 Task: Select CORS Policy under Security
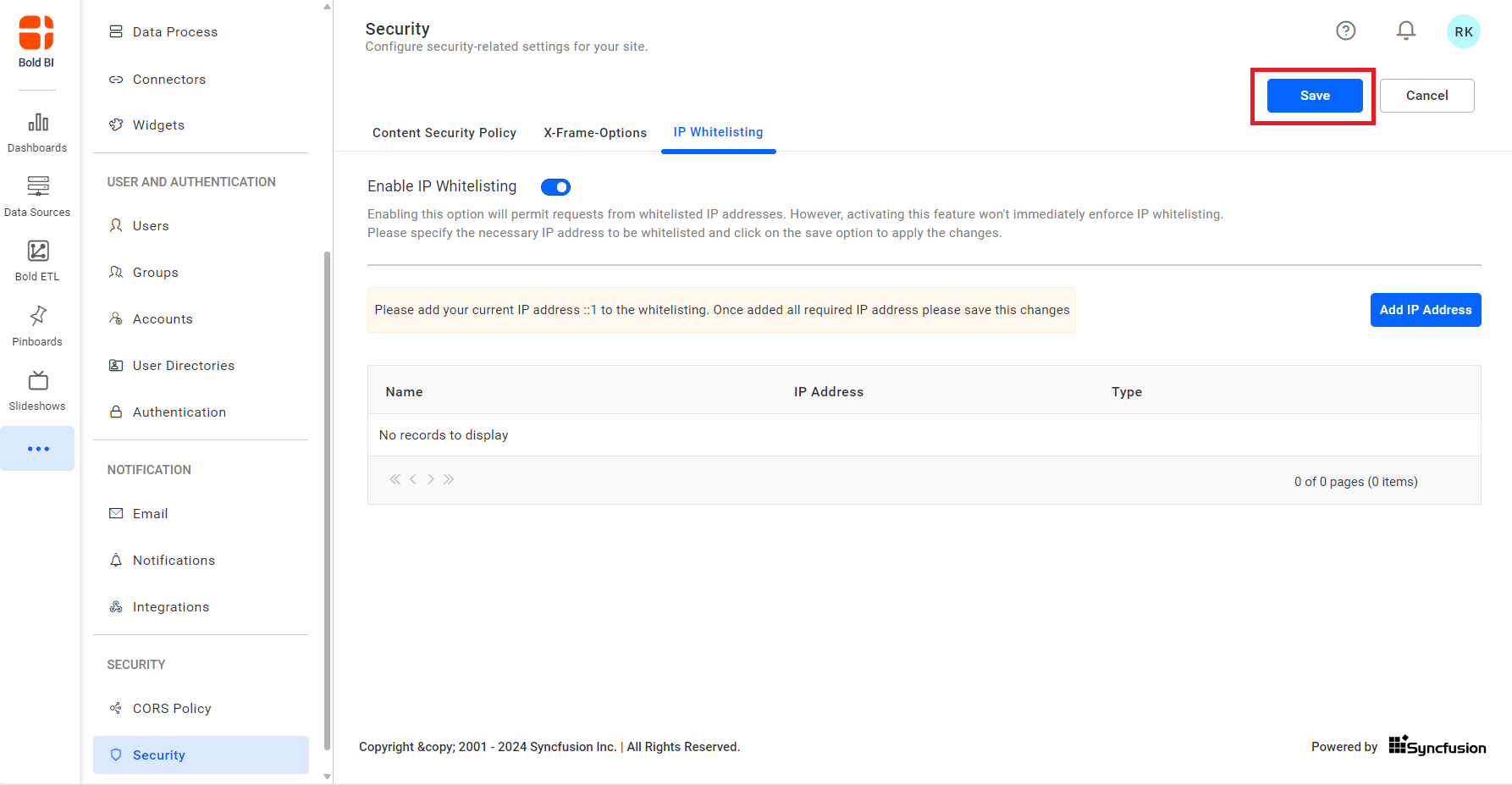(x=172, y=708)
